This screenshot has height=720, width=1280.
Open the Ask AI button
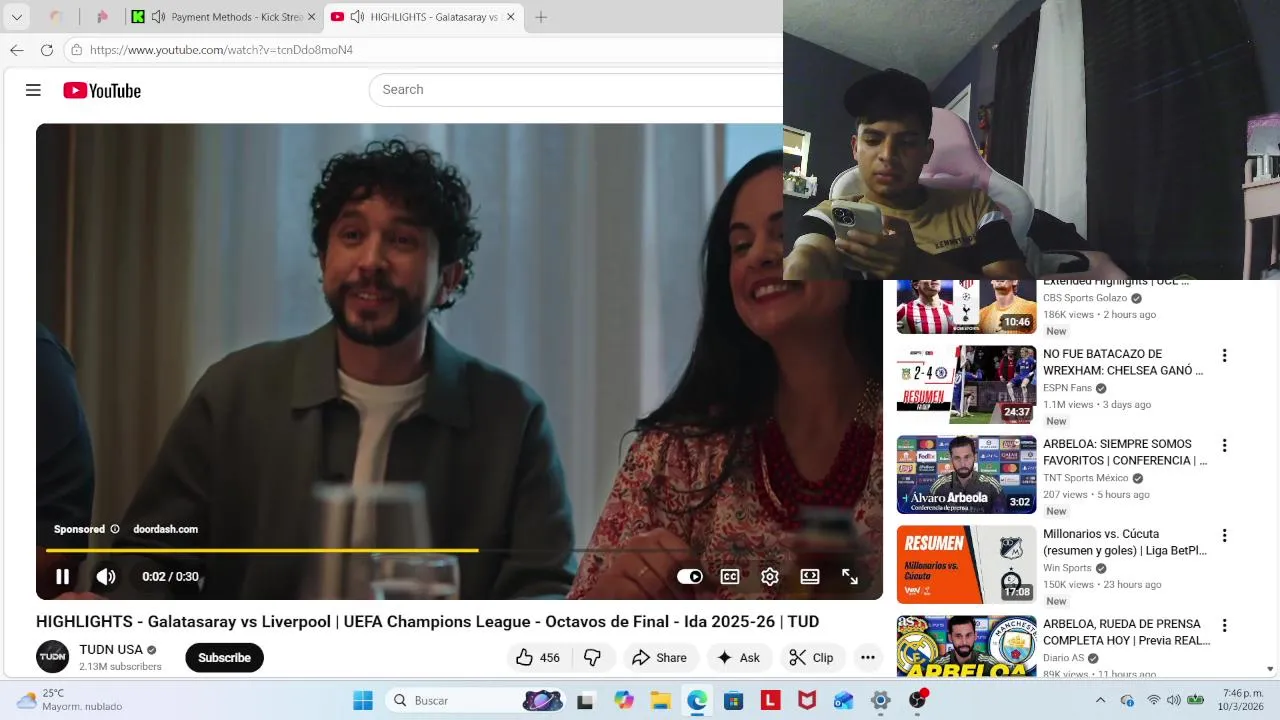739,657
